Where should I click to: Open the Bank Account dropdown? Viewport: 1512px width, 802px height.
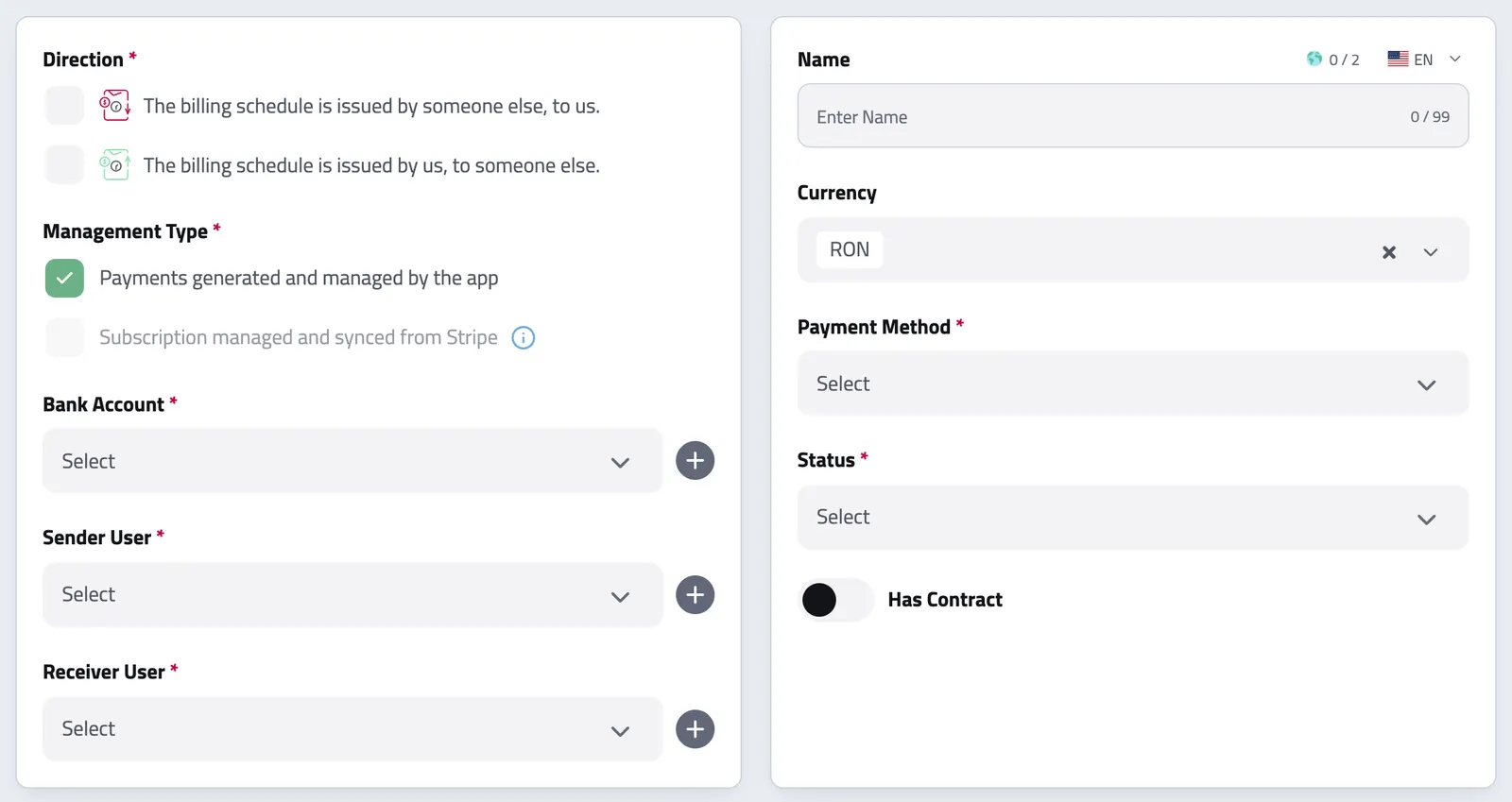[352, 461]
